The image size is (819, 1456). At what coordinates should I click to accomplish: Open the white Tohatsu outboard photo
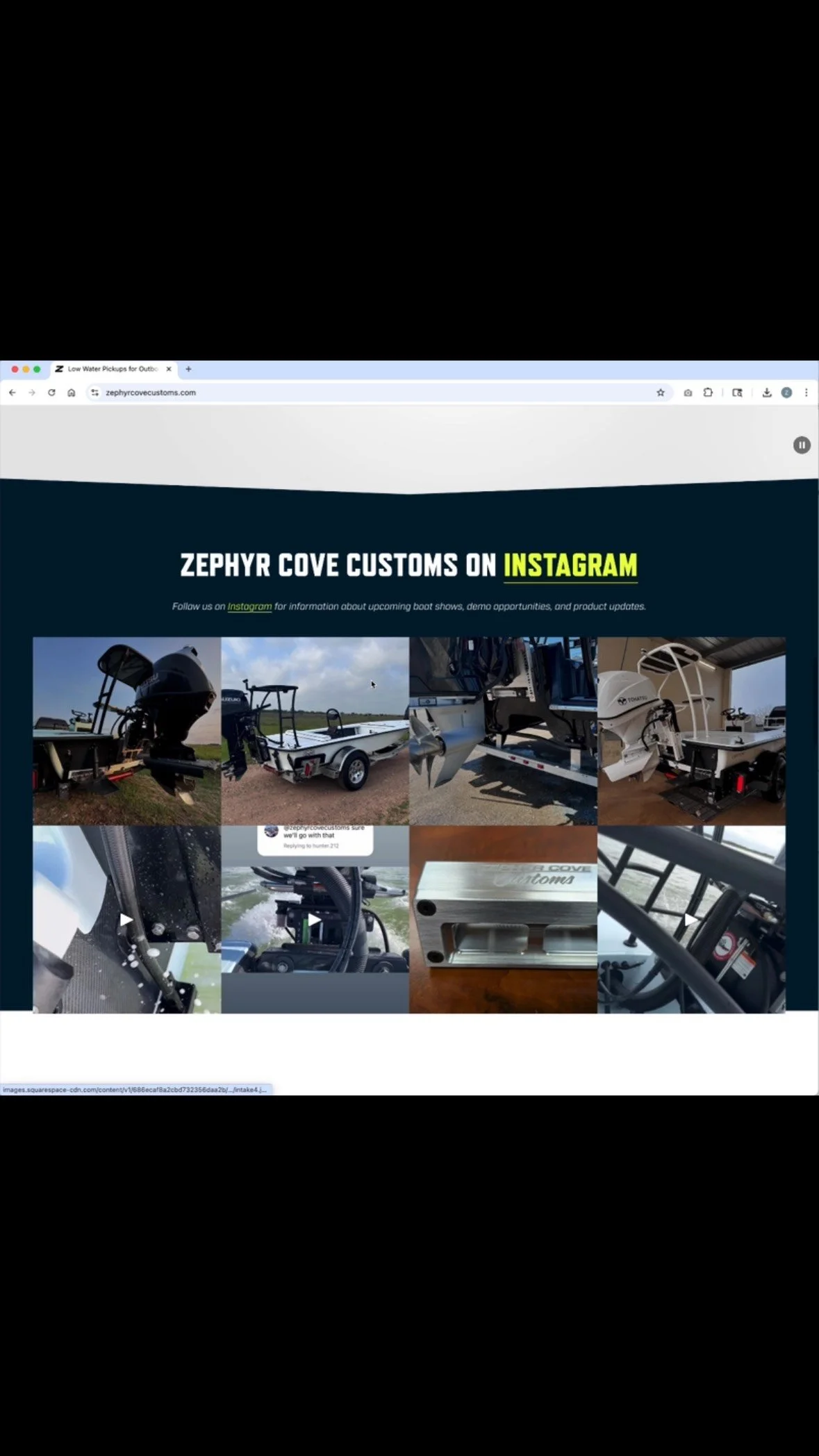691,731
